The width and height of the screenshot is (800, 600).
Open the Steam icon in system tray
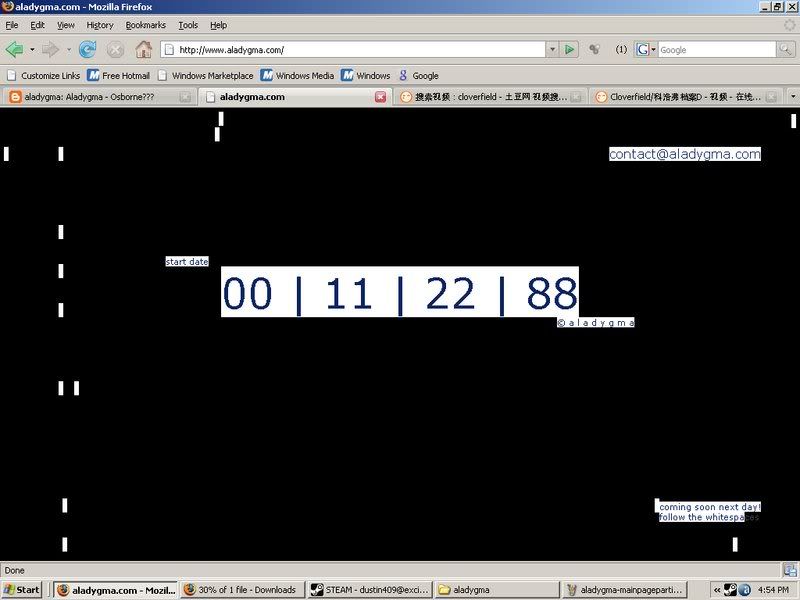[731, 589]
